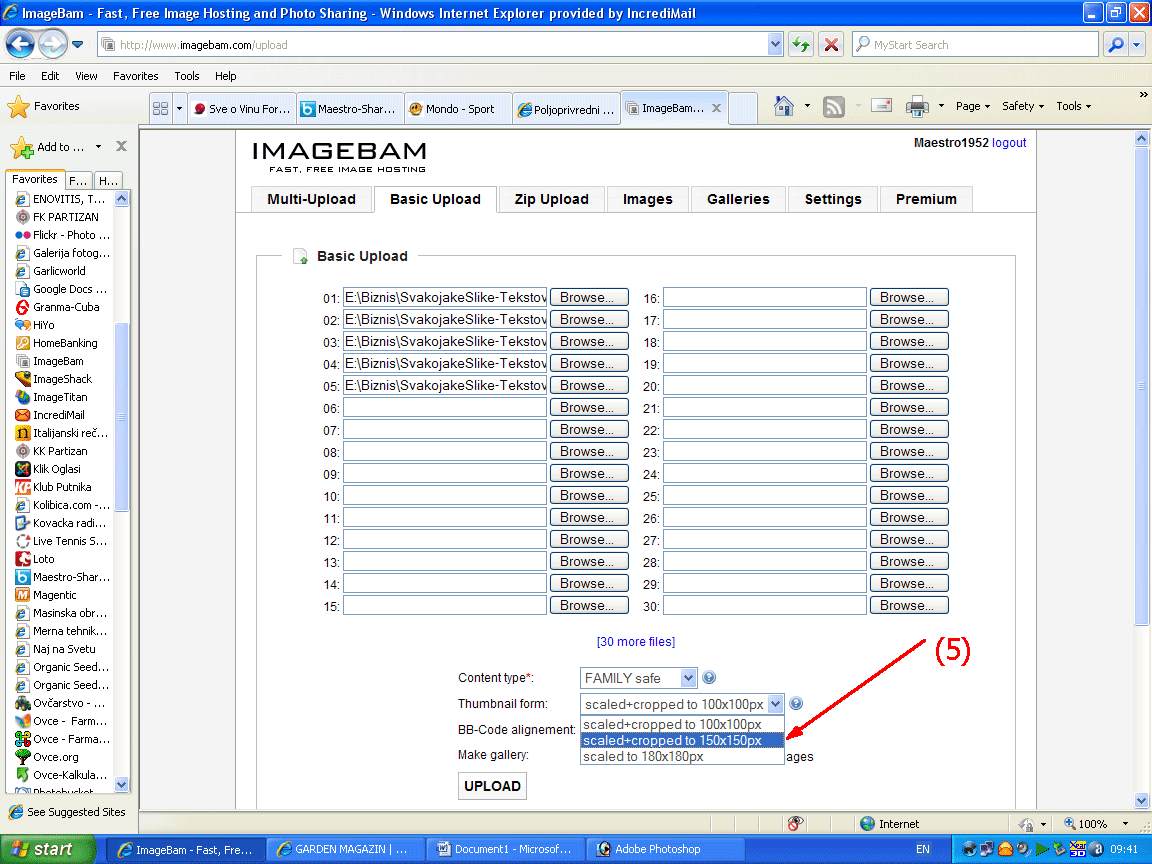Expand the address bar history dropdown
This screenshot has width=1152, height=864.
coord(775,45)
